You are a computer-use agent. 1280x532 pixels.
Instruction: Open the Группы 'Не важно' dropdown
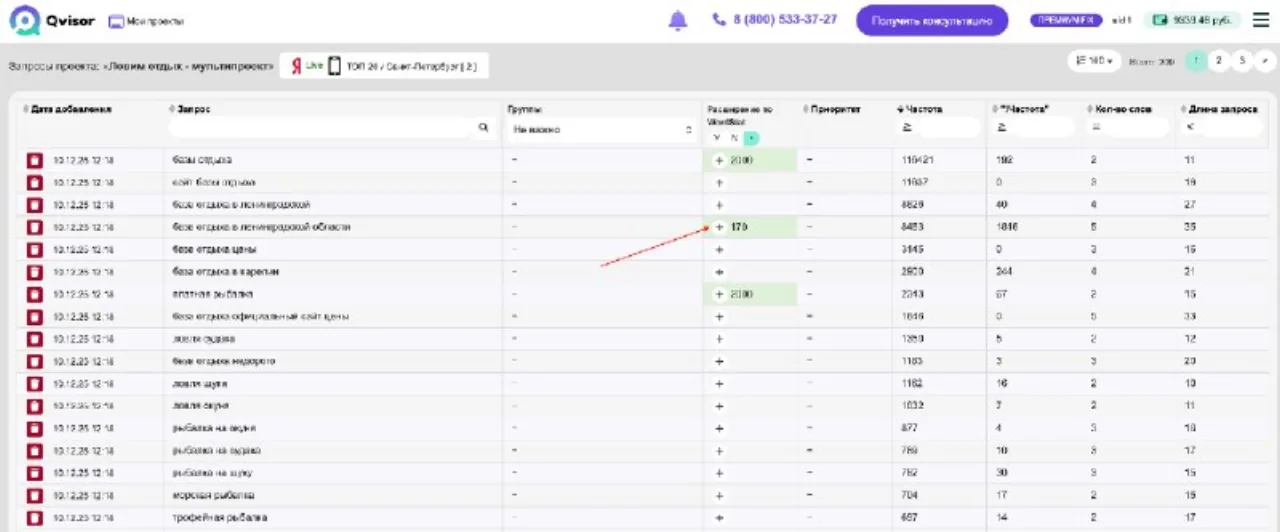coord(602,130)
